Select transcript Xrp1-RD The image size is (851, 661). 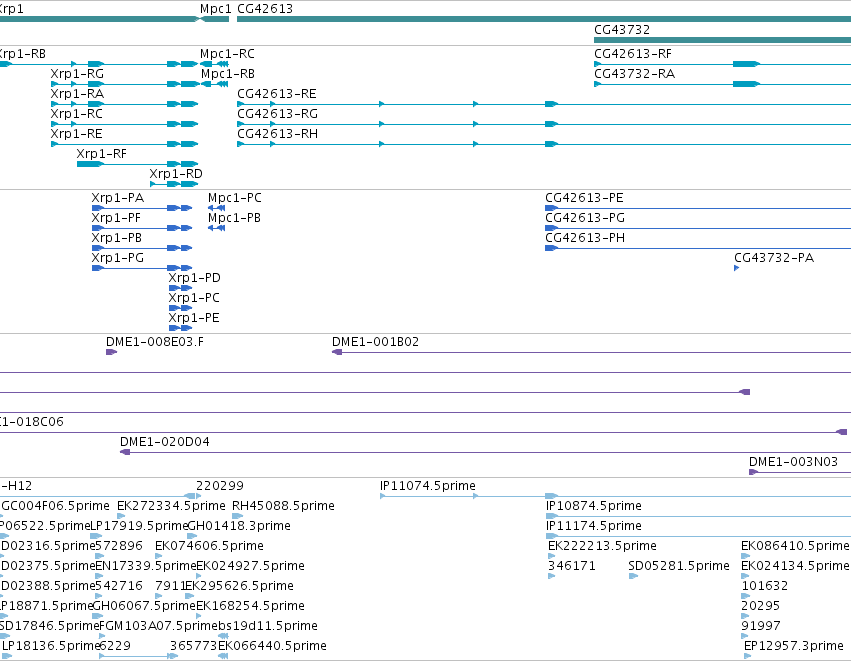click(x=176, y=174)
